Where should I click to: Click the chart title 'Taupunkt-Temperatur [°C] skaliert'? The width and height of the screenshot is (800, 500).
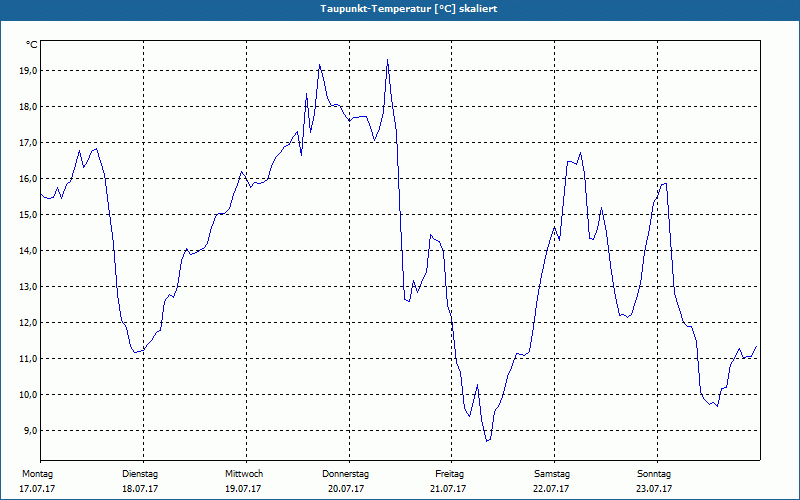coord(409,9)
